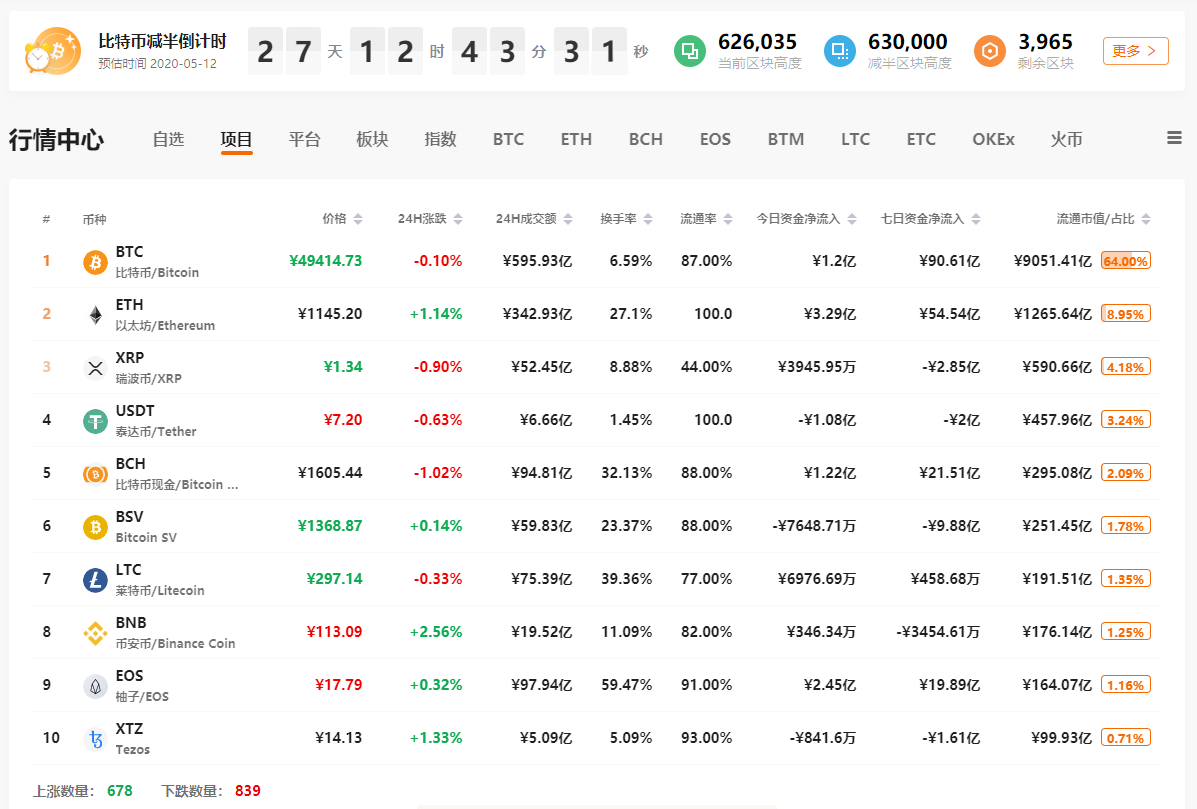Viewport: 1197px width, 809px height.
Task: Click ETH 24H change +1.14%
Action: coord(436,314)
